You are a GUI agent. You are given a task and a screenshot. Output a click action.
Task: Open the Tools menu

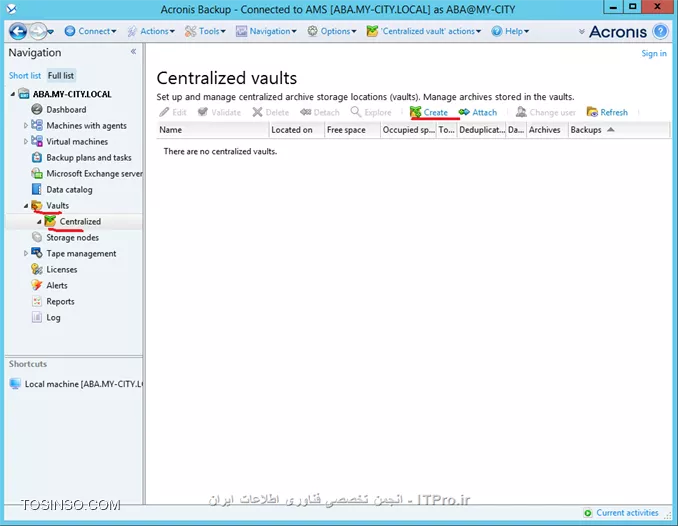[205, 31]
